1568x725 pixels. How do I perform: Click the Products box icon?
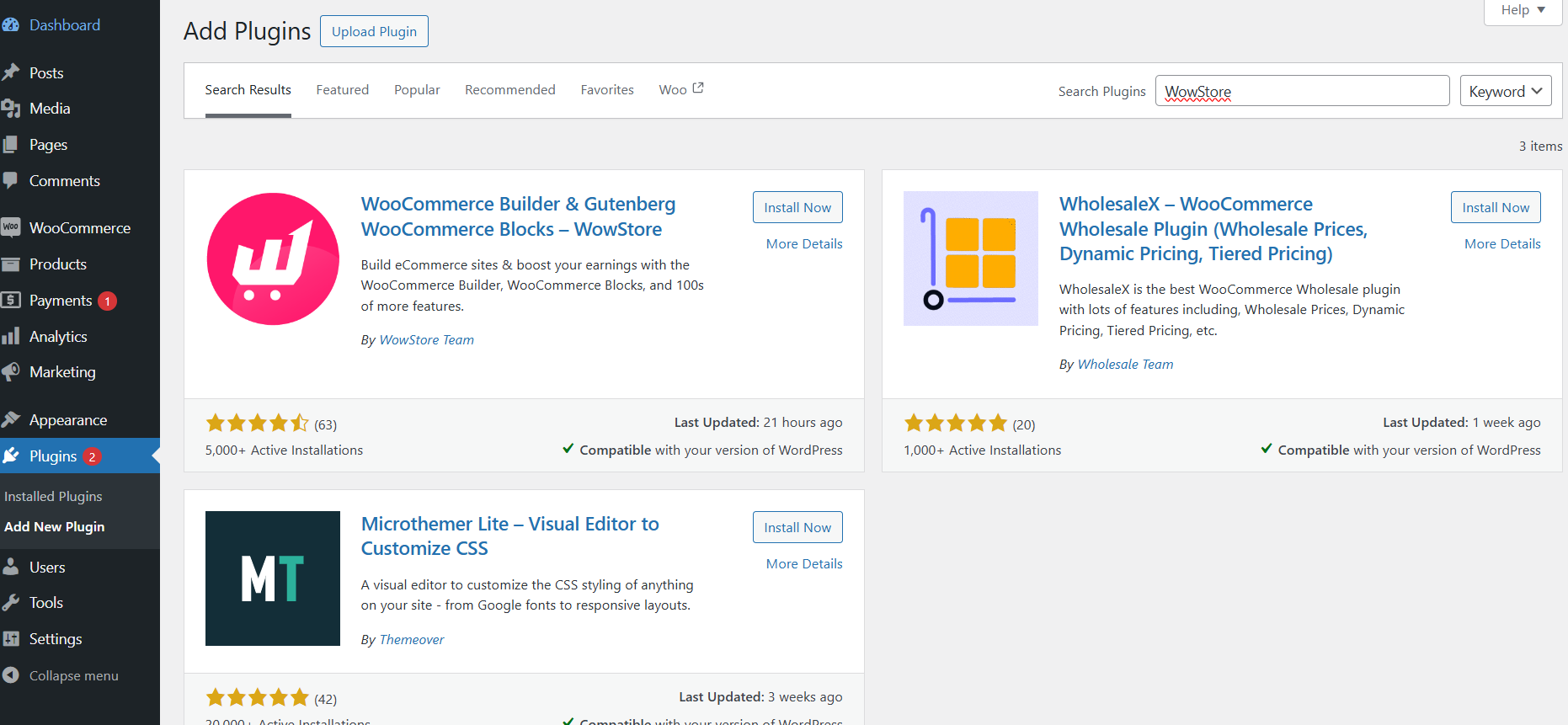click(x=10, y=264)
